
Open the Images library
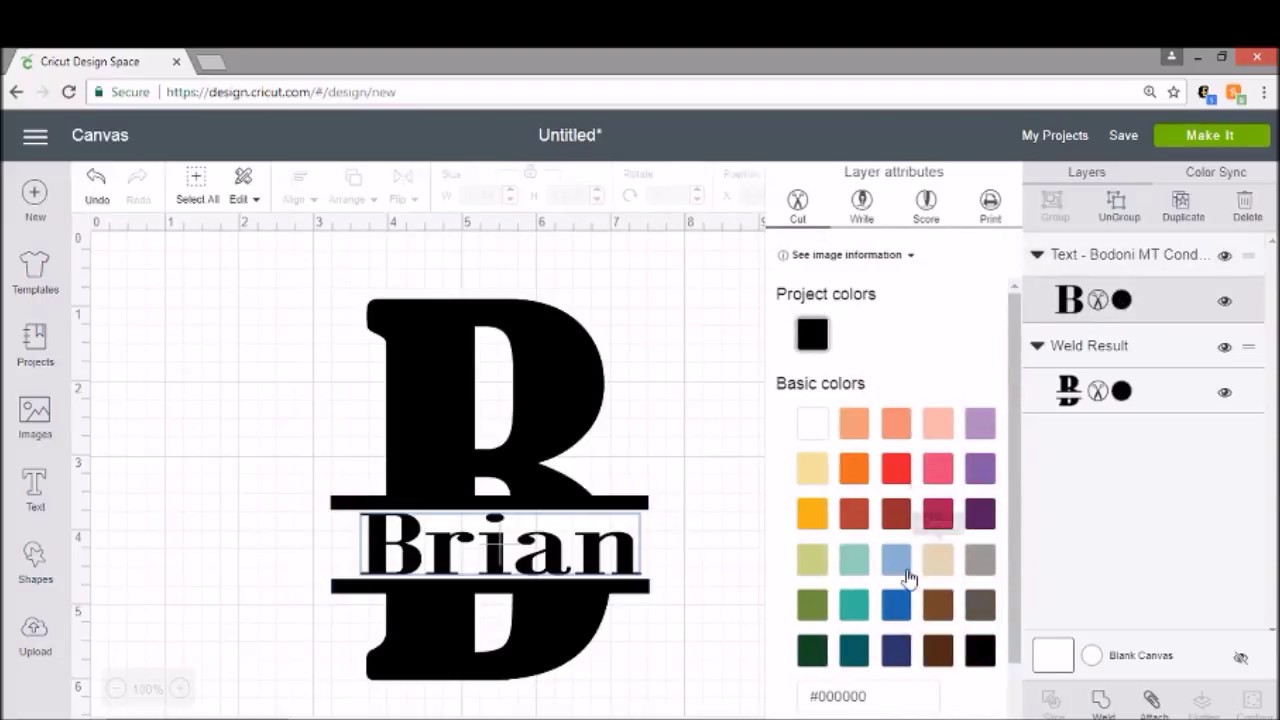click(x=35, y=418)
